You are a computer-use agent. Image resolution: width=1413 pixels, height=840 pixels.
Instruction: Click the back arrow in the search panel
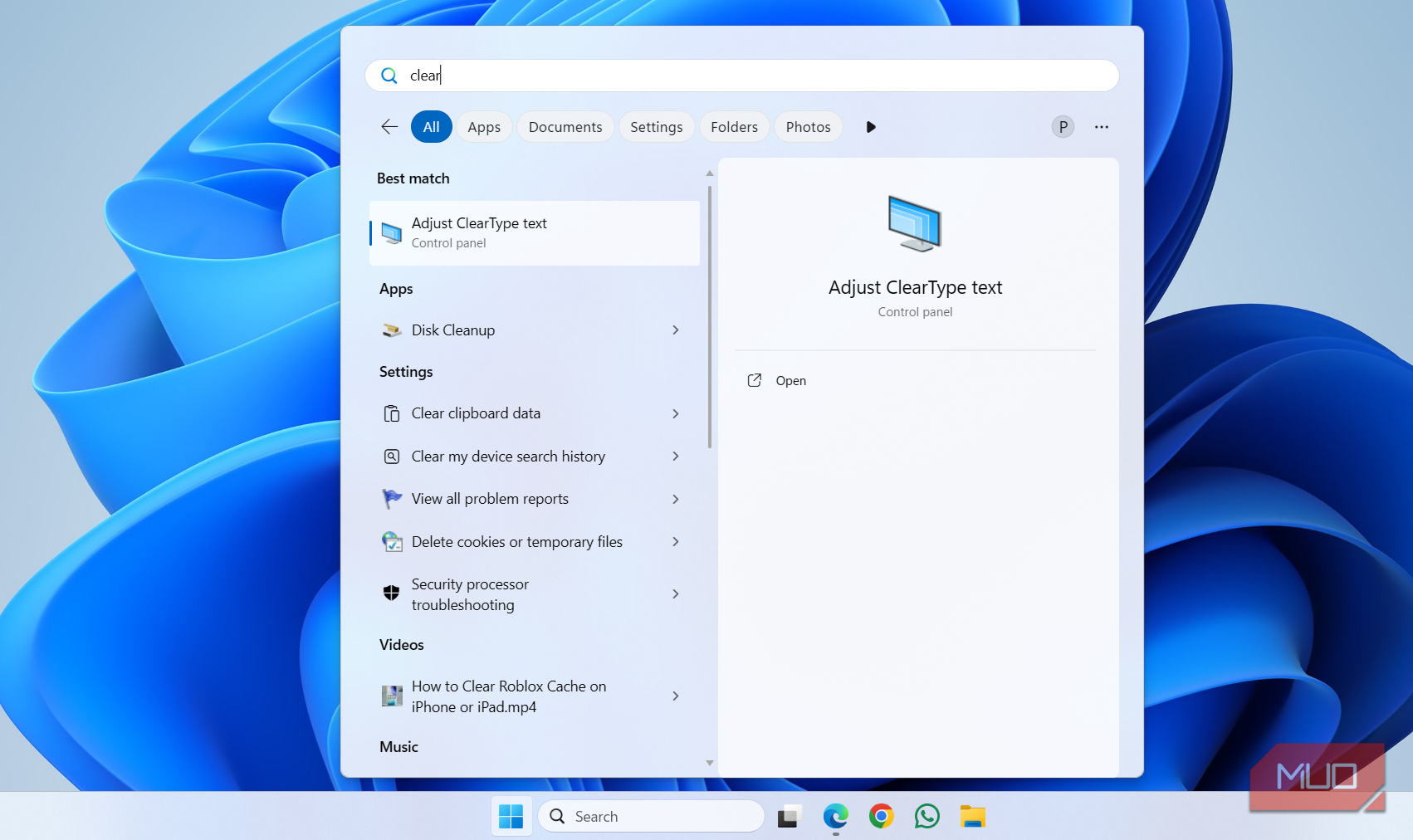(x=389, y=126)
